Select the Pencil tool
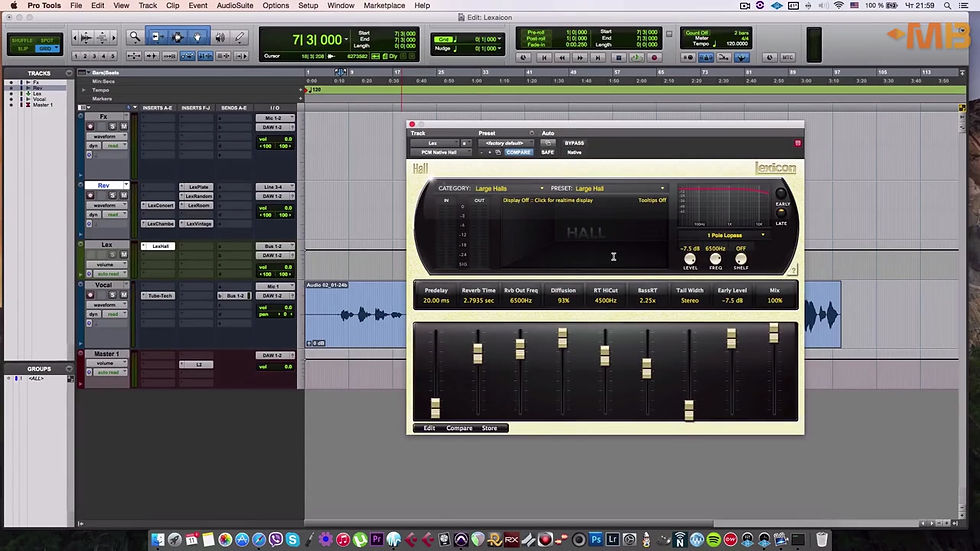The height and width of the screenshot is (551, 980). [x=240, y=37]
